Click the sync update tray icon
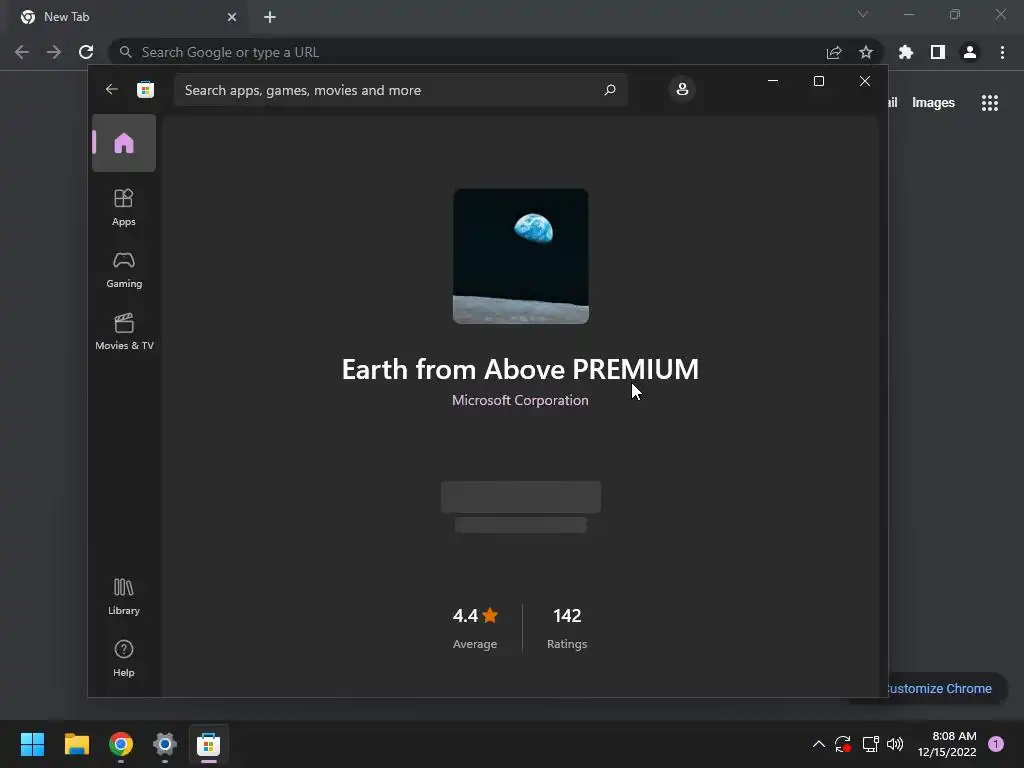 tap(843, 744)
